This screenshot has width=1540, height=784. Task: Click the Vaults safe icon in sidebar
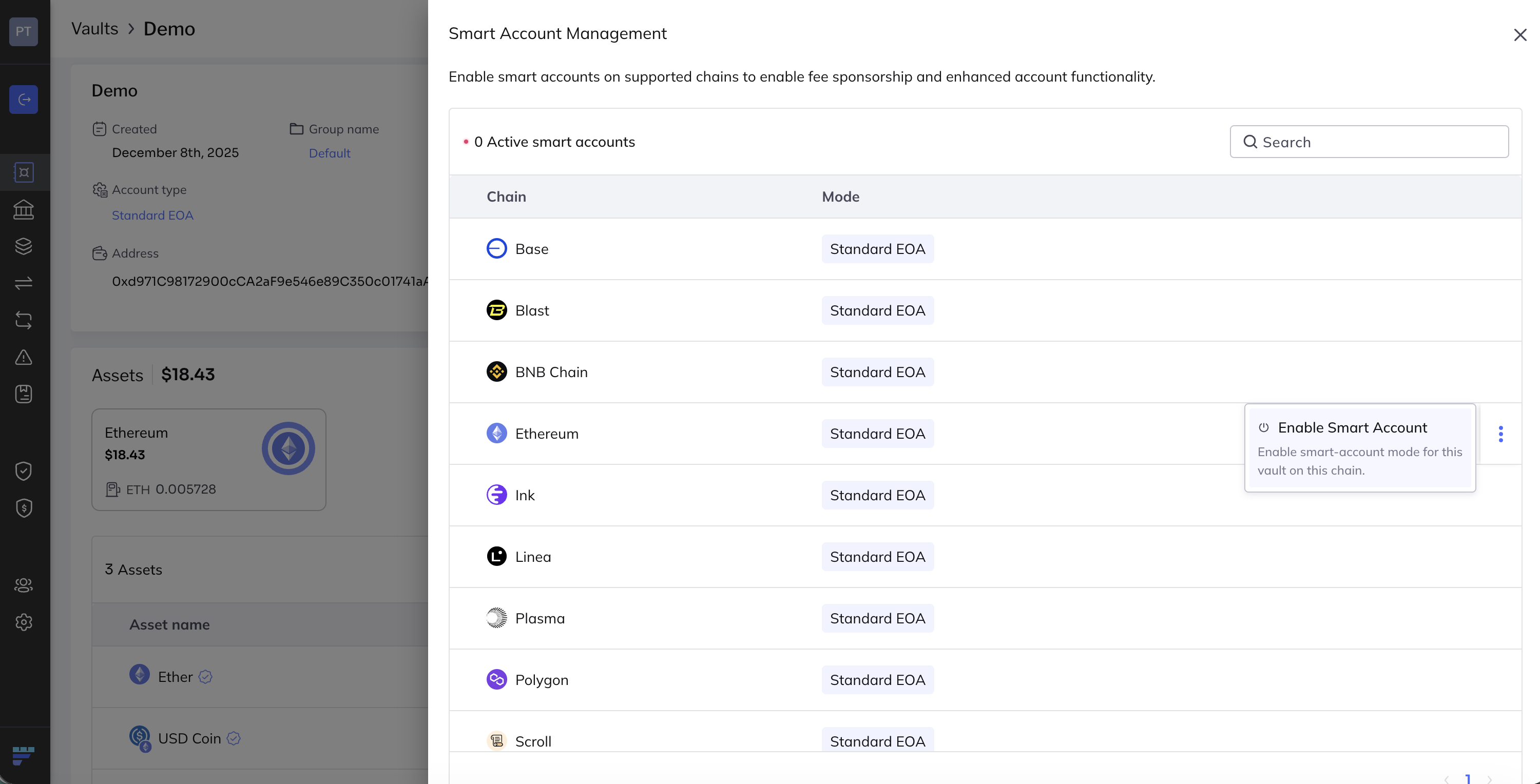point(24,173)
